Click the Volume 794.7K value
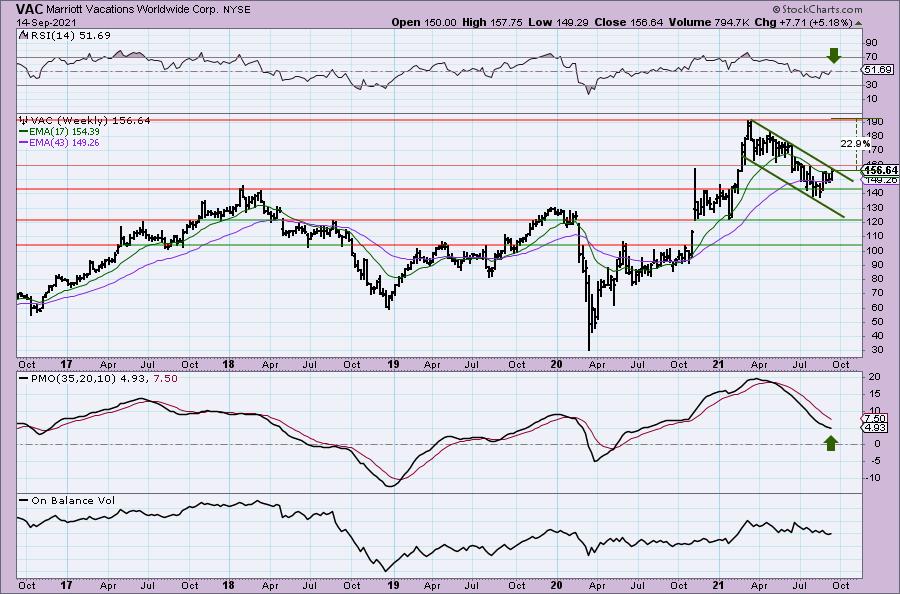Screen dimensions: 900x594 click(x=709, y=22)
